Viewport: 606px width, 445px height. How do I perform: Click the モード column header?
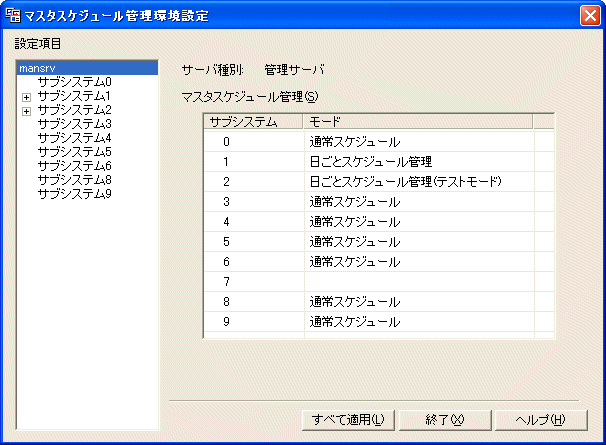pyautogui.click(x=417, y=122)
